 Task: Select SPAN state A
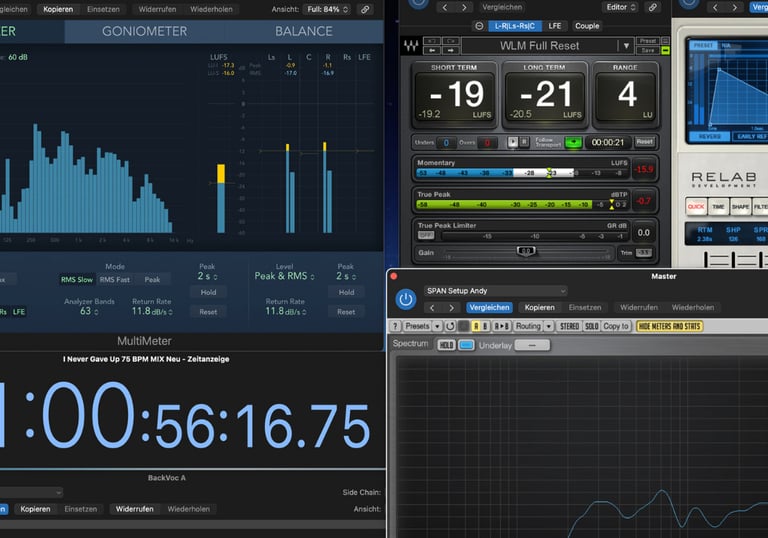point(476,326)
